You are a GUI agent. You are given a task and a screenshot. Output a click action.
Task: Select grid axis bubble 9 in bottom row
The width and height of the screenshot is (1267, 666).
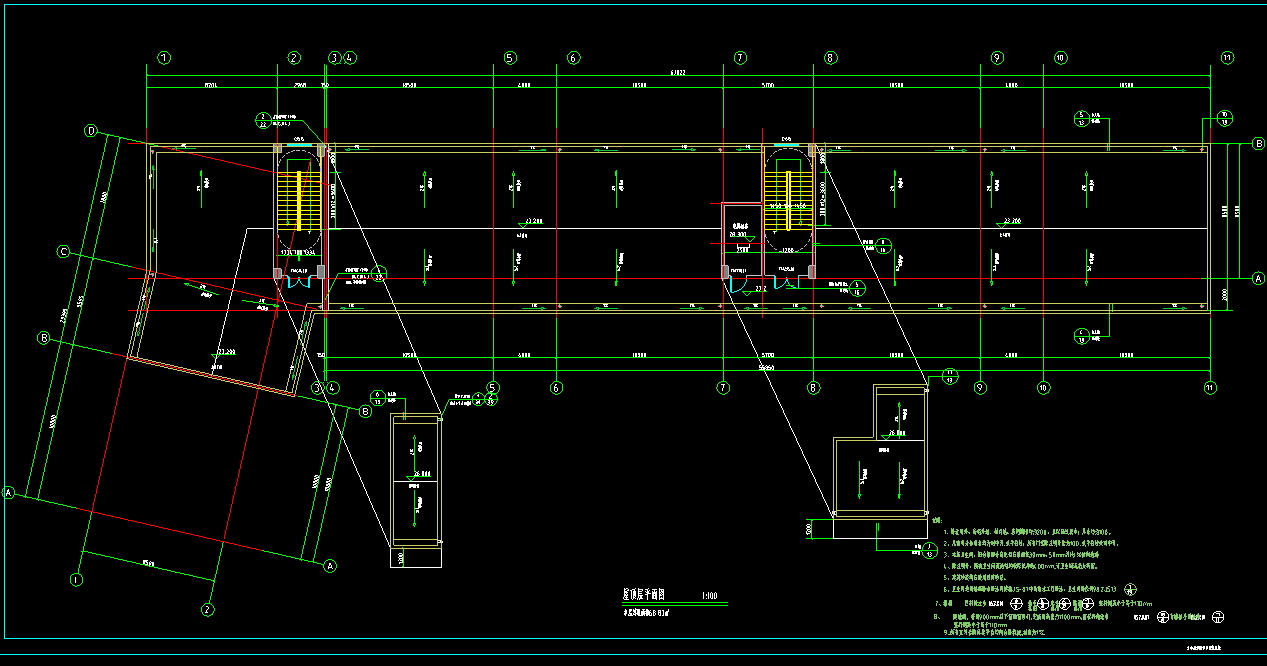click(980, 387)
